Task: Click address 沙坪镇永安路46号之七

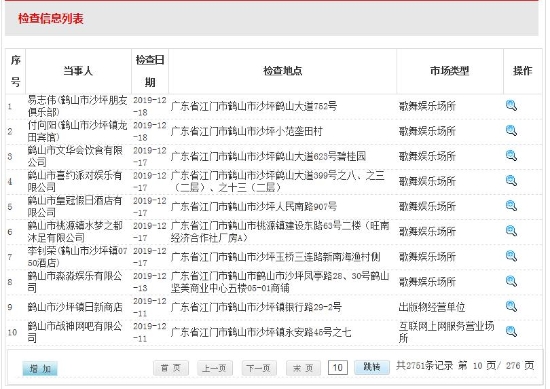Action: click(x=304, y=332)
